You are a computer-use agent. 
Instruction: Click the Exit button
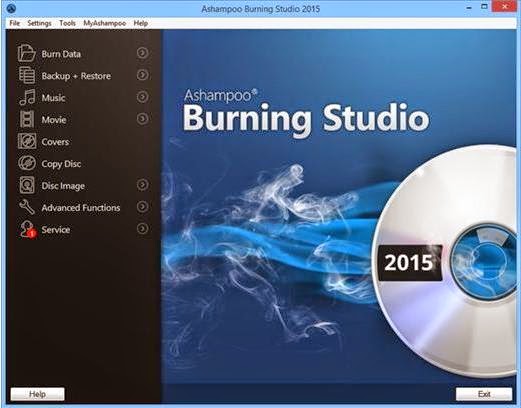point(484,394)
